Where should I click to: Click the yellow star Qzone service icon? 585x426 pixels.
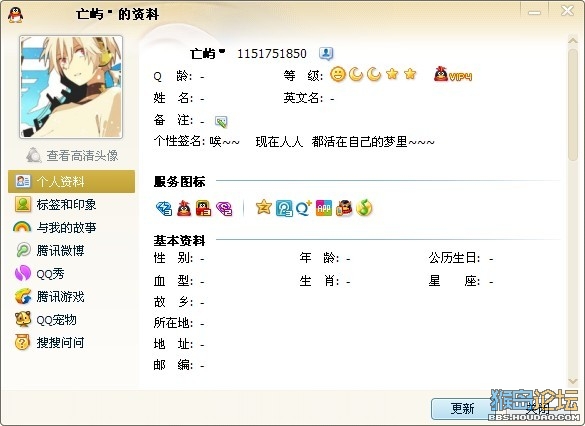(x=263, y=207)
